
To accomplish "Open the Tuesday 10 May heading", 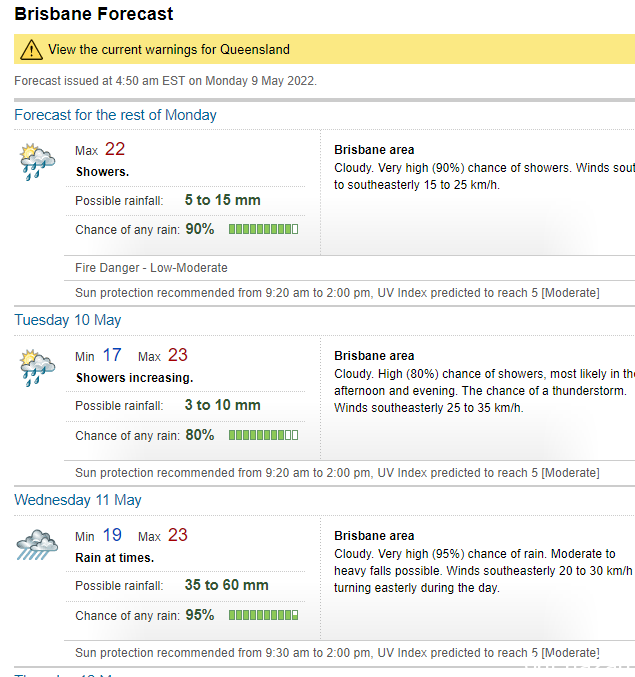I will [x=68, y=320].
